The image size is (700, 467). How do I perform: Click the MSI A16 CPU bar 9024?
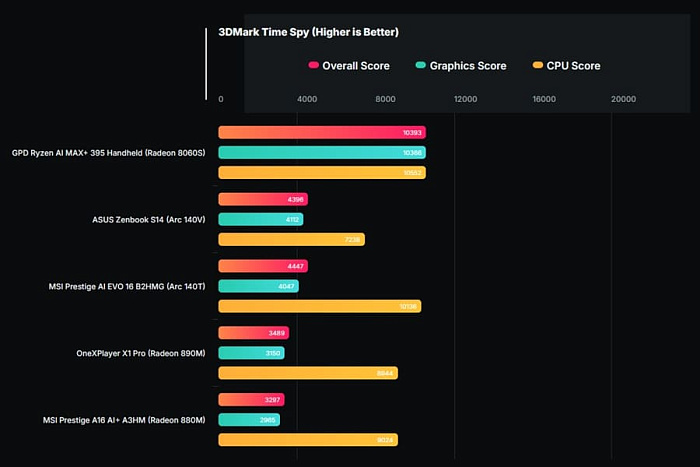coord(308,440)
